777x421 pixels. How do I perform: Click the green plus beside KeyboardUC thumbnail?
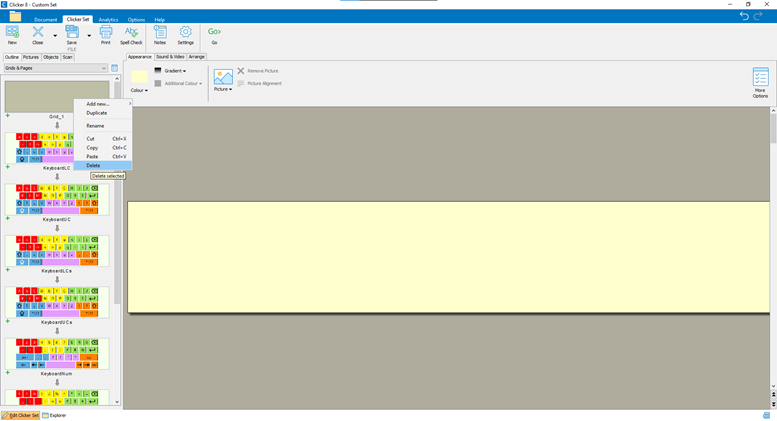tap(8, 218)
